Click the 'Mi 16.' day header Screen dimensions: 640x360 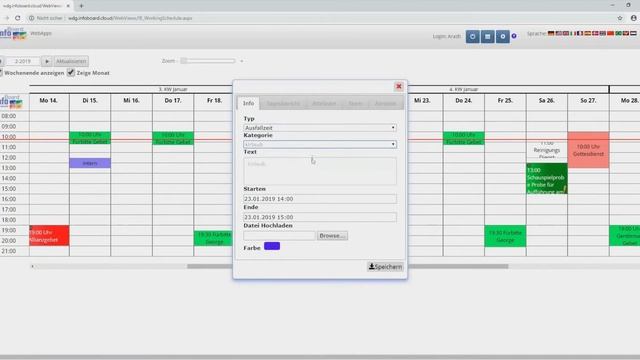pyautogui.click(x=131, y=100)
